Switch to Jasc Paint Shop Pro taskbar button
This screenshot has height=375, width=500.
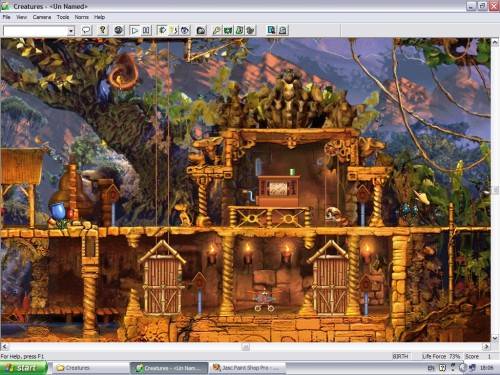coord(249,368)
